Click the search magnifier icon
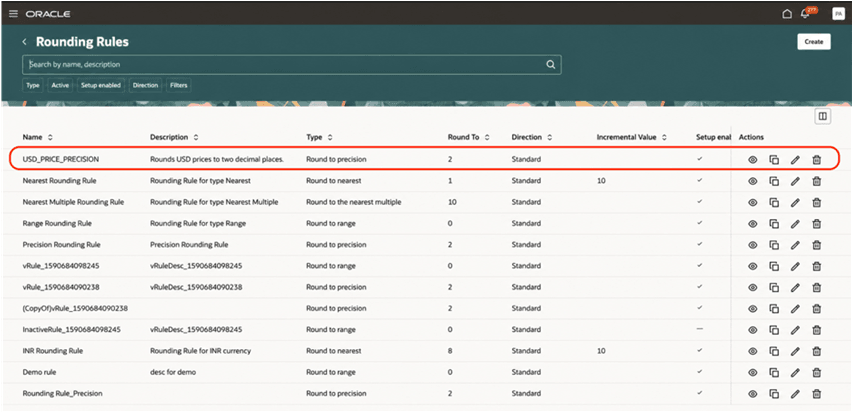The height and width of the screenshot is (414, 854). click(551, 64)
